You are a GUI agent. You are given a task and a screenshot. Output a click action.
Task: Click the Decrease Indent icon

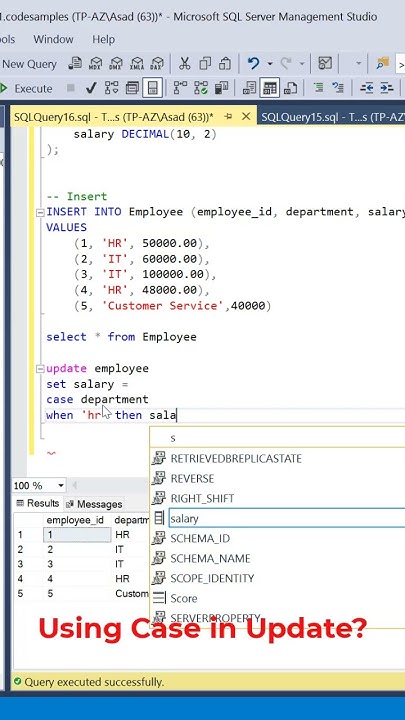[366, 88]
